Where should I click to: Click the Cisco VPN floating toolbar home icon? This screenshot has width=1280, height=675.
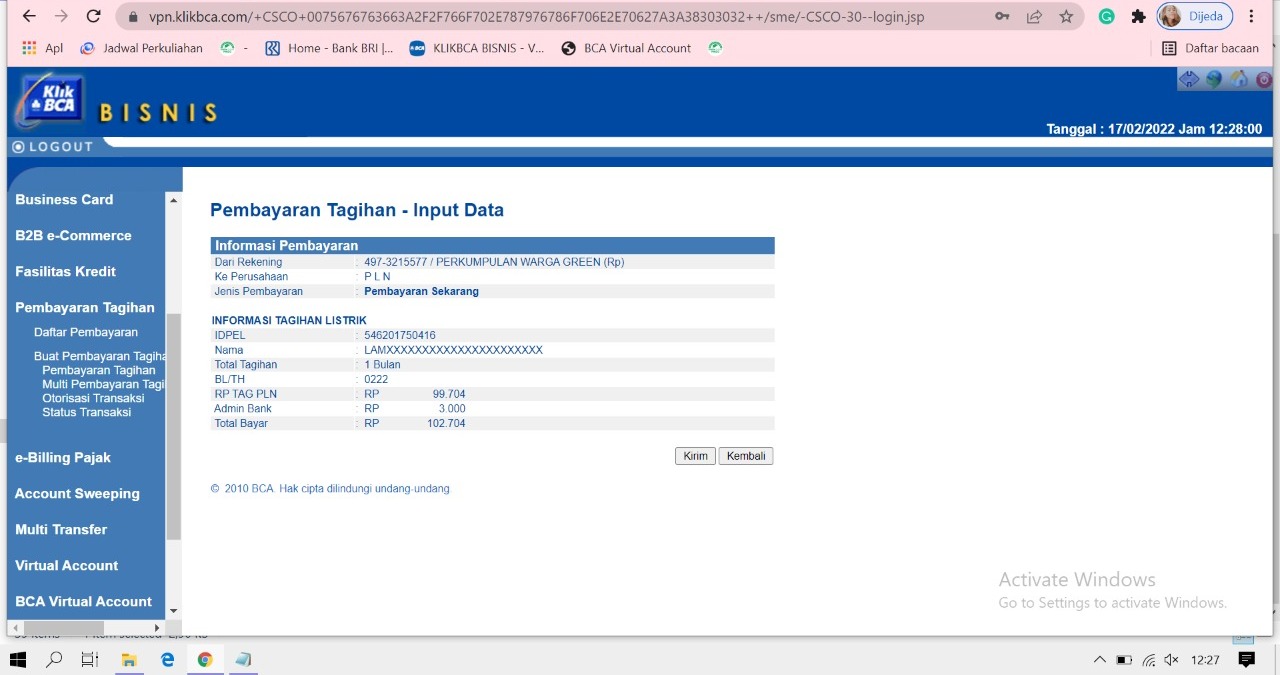(x=1239, y=80)
